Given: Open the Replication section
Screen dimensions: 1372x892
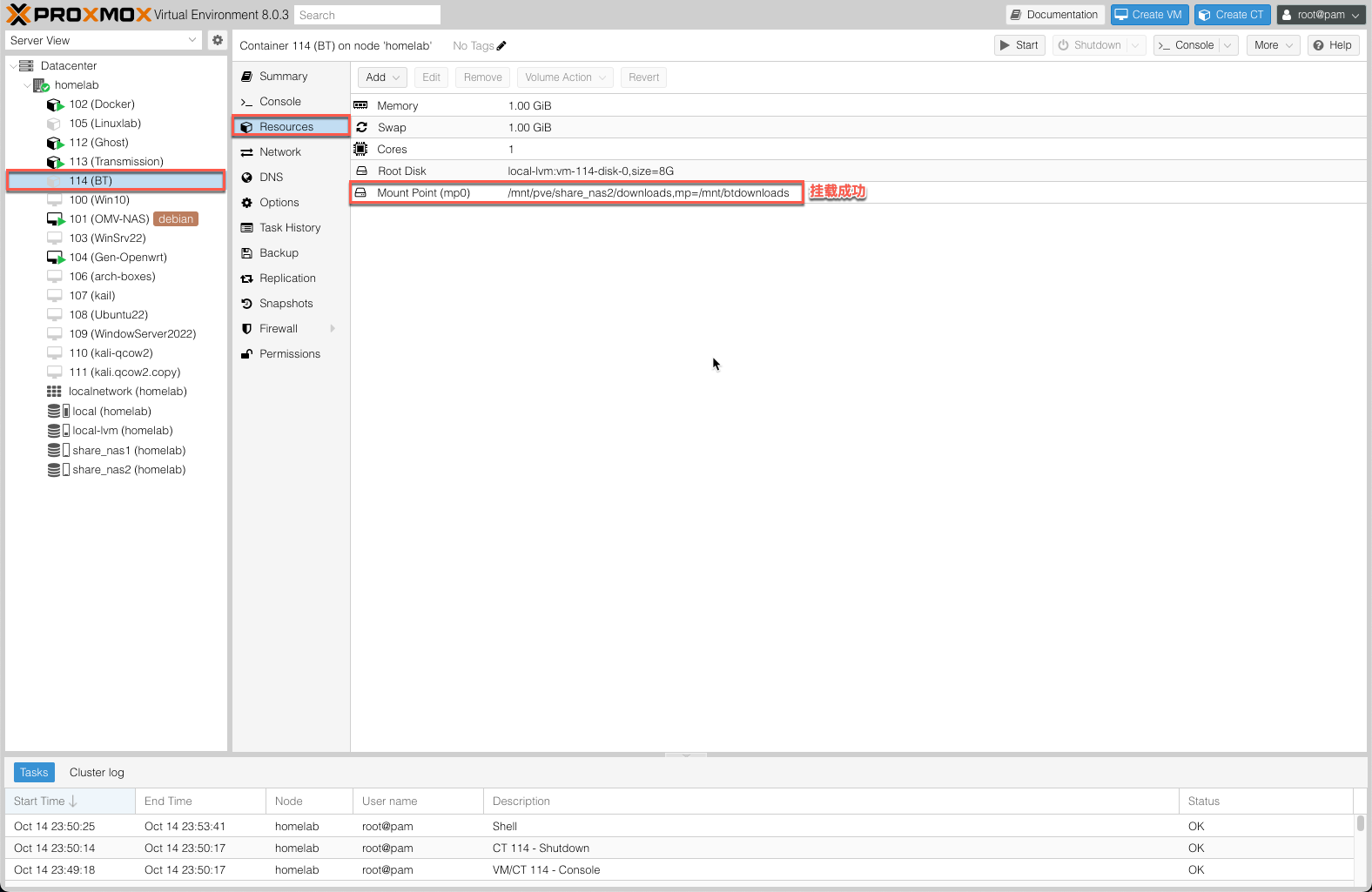Looking at the screenshot, I should [x=291, y=278].
